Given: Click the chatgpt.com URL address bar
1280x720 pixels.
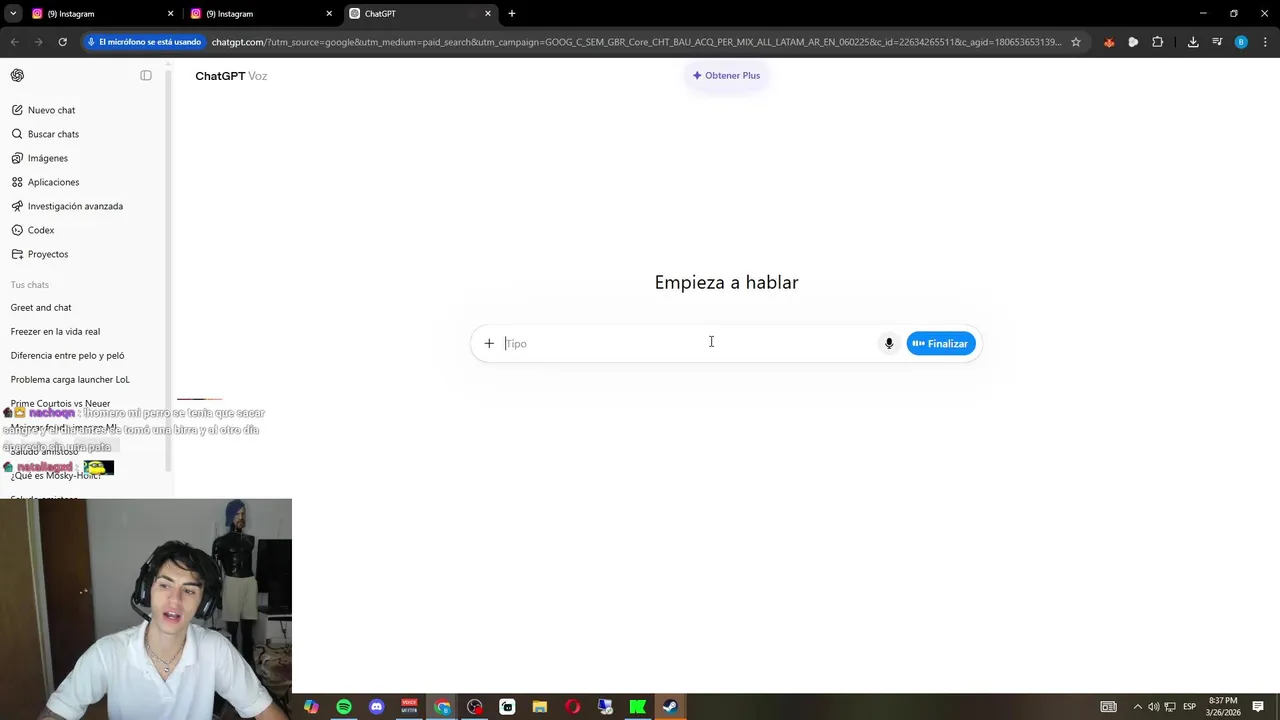Looking at the screenshot, I should (636, 42).
